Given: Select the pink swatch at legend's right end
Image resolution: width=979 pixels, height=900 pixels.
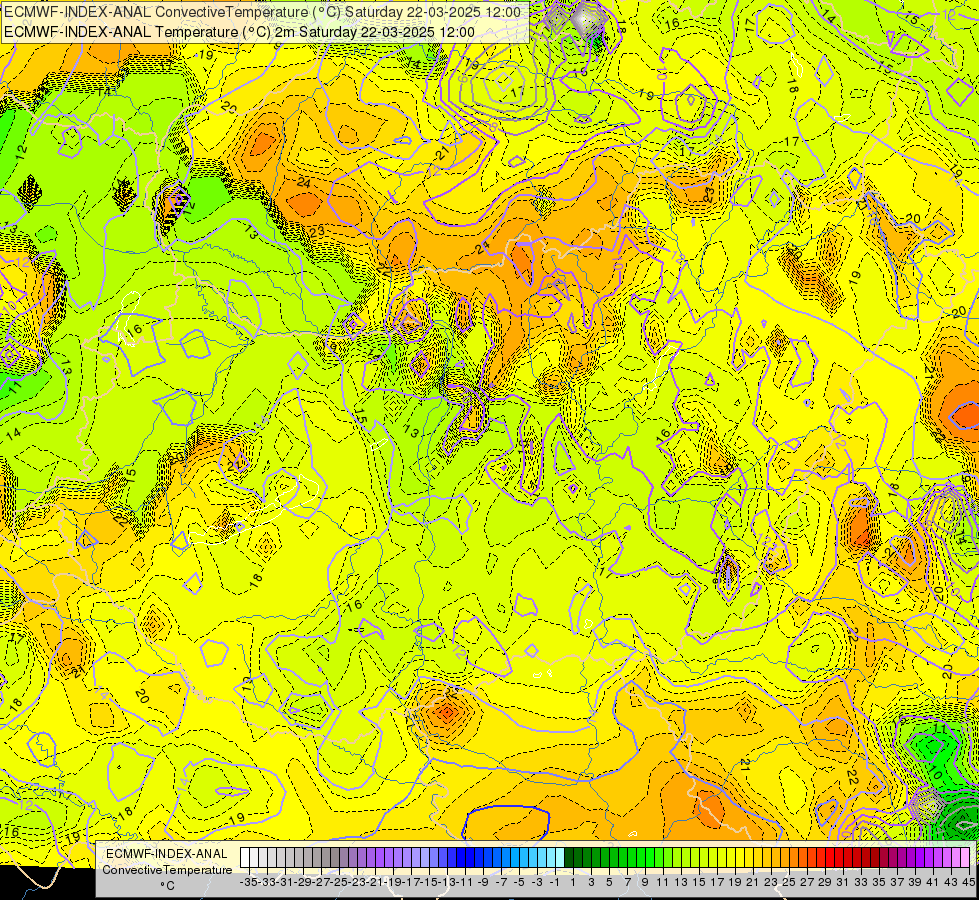Looking at the screenshot, I should [965, 857].
